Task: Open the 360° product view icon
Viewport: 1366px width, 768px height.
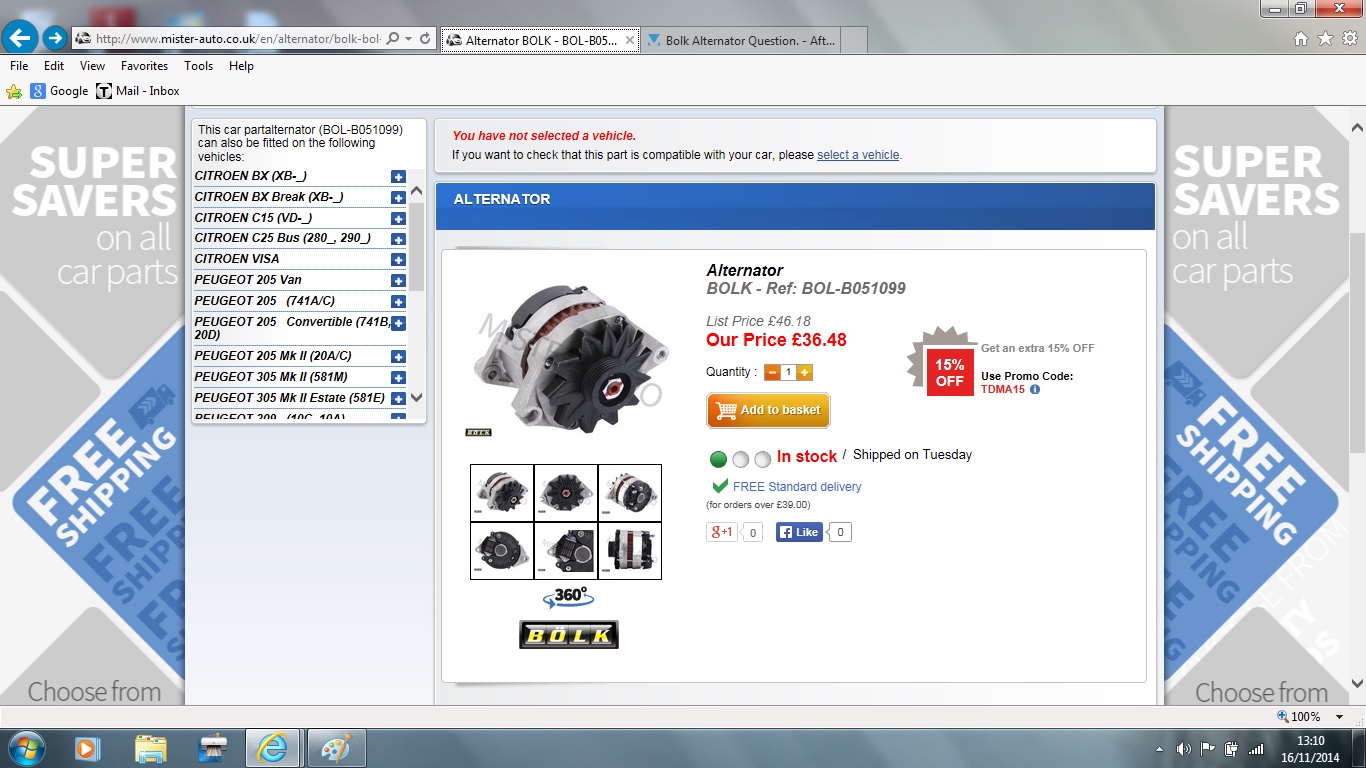Action: [x=569, y=598]
